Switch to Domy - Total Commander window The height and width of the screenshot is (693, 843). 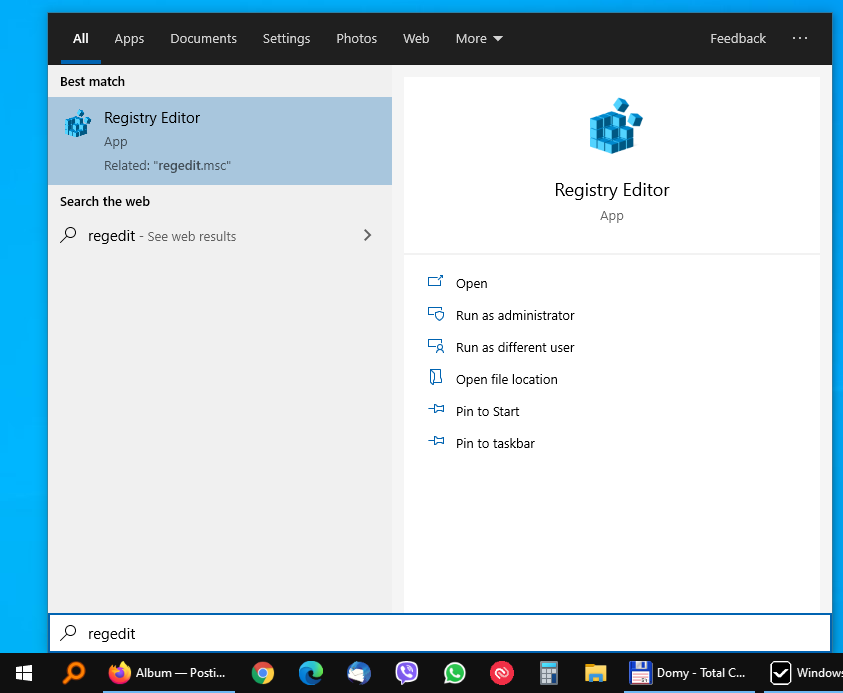coord(689,673)
